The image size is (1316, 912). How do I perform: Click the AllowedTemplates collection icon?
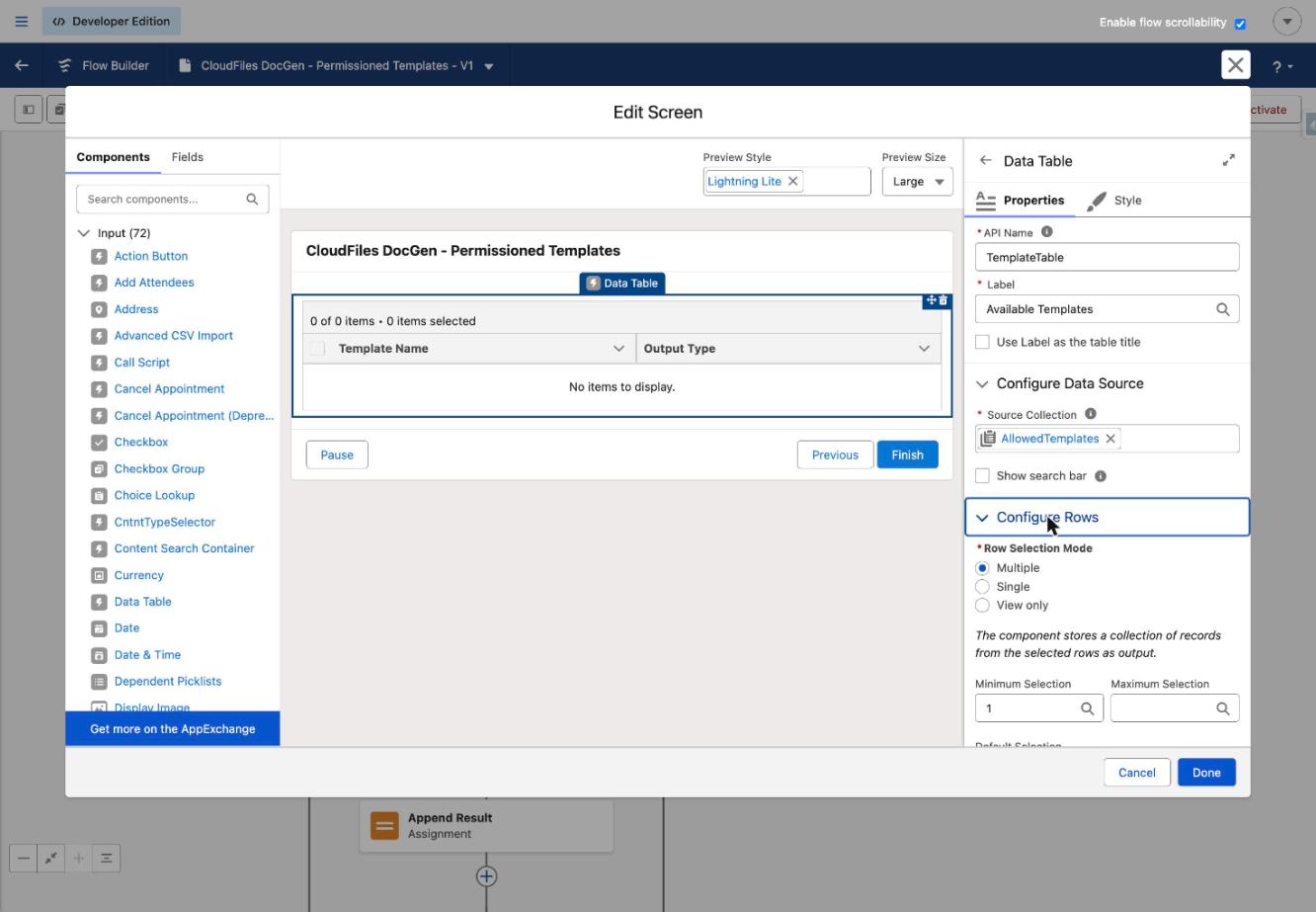point(988,439)
